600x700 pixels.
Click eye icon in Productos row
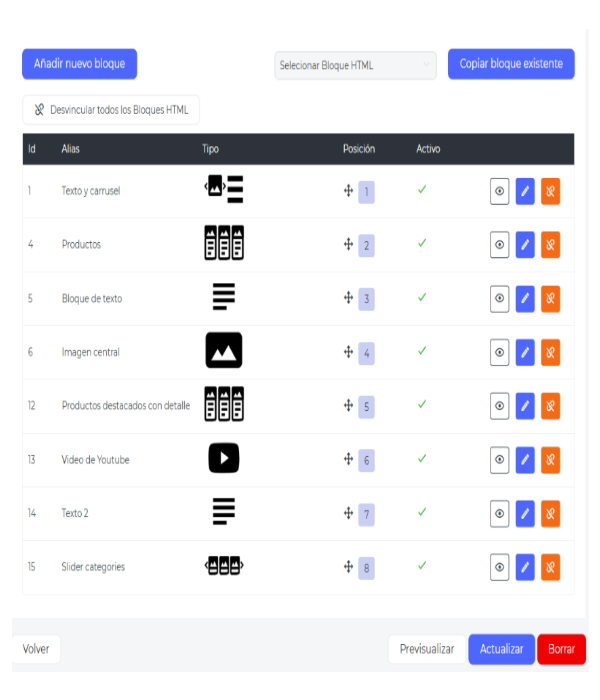(500, 245)
